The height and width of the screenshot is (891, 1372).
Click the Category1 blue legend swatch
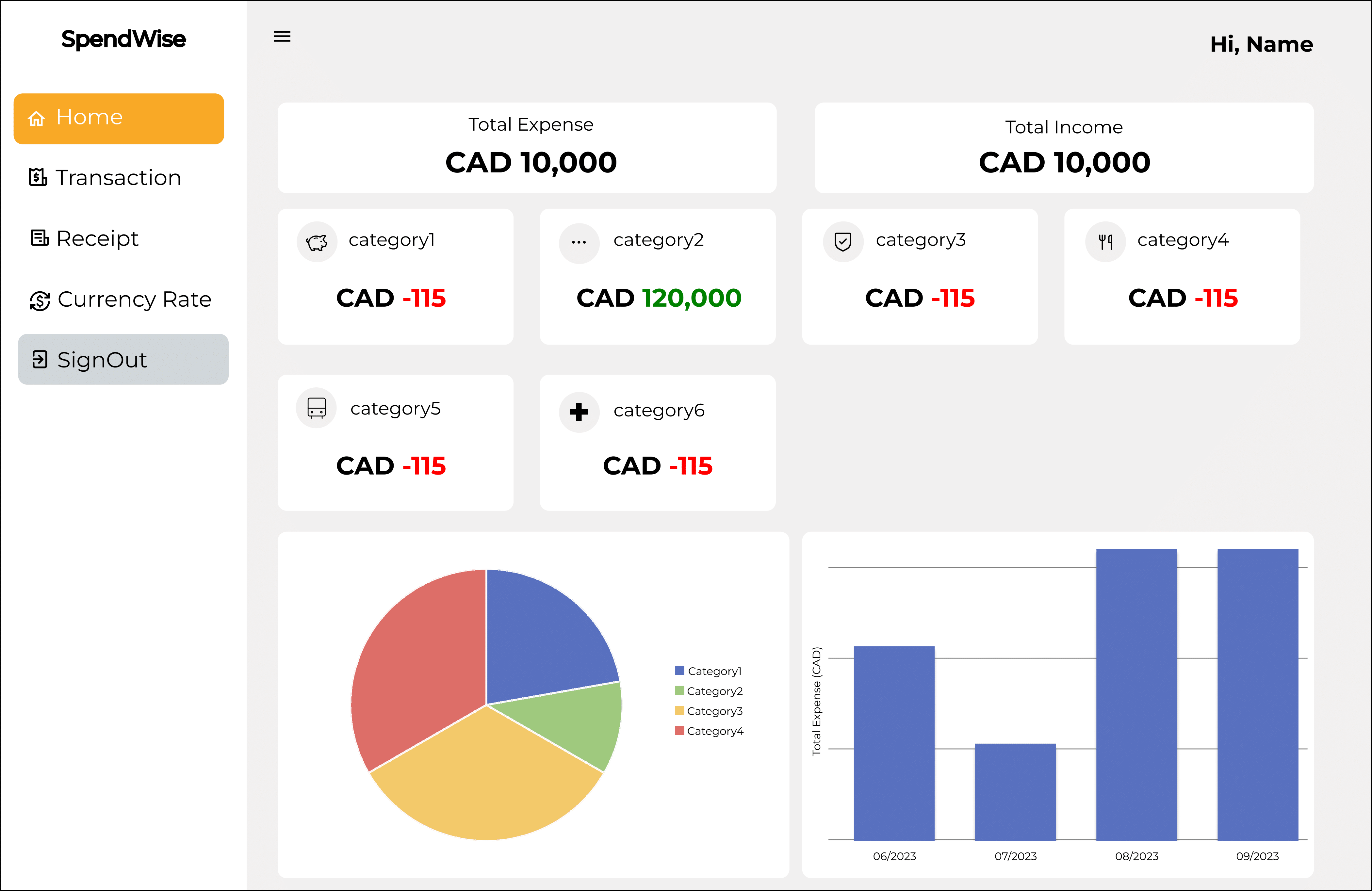coord(680,670)
